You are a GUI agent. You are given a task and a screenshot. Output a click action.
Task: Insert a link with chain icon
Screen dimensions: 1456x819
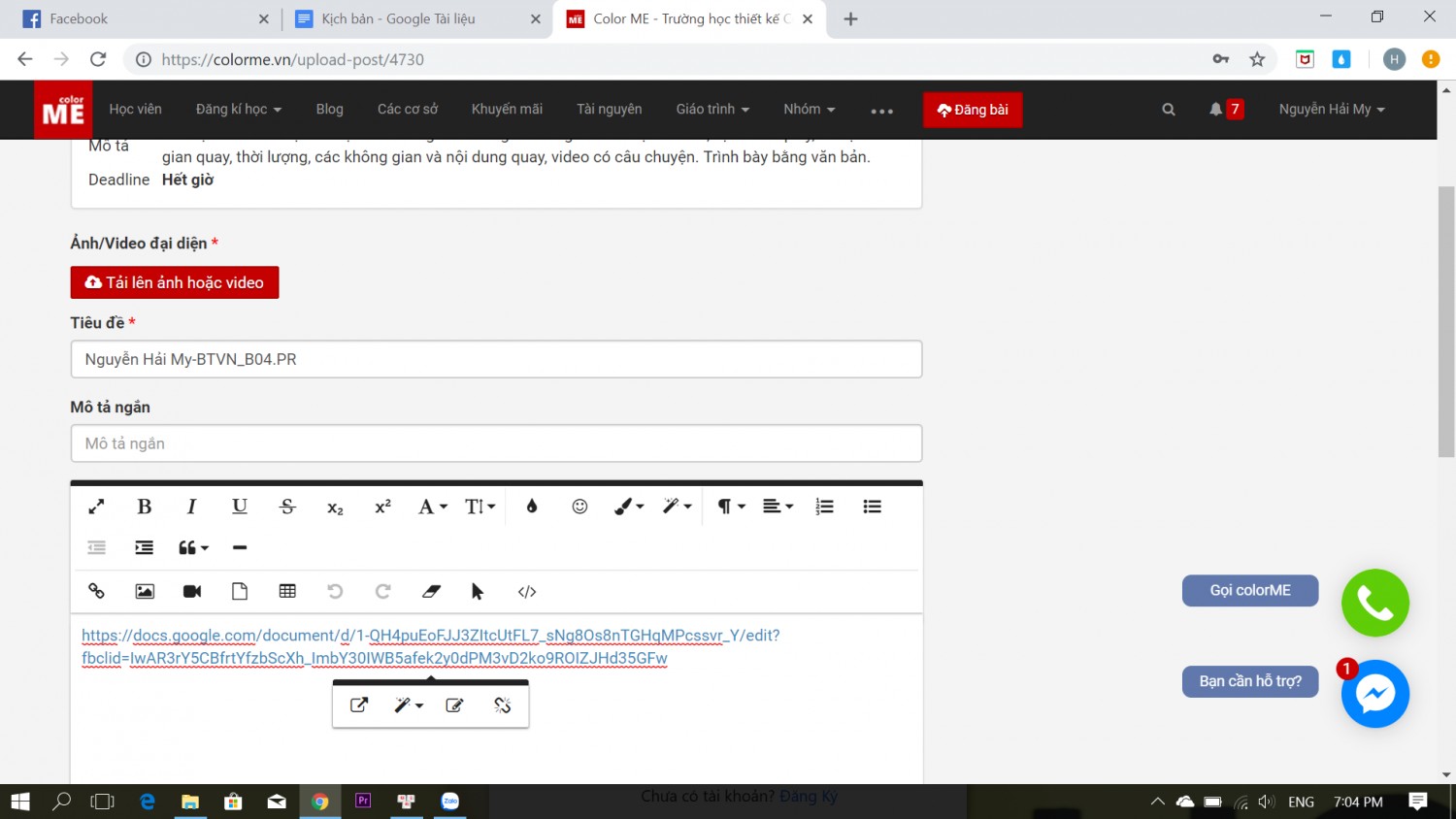pos(96,591)
